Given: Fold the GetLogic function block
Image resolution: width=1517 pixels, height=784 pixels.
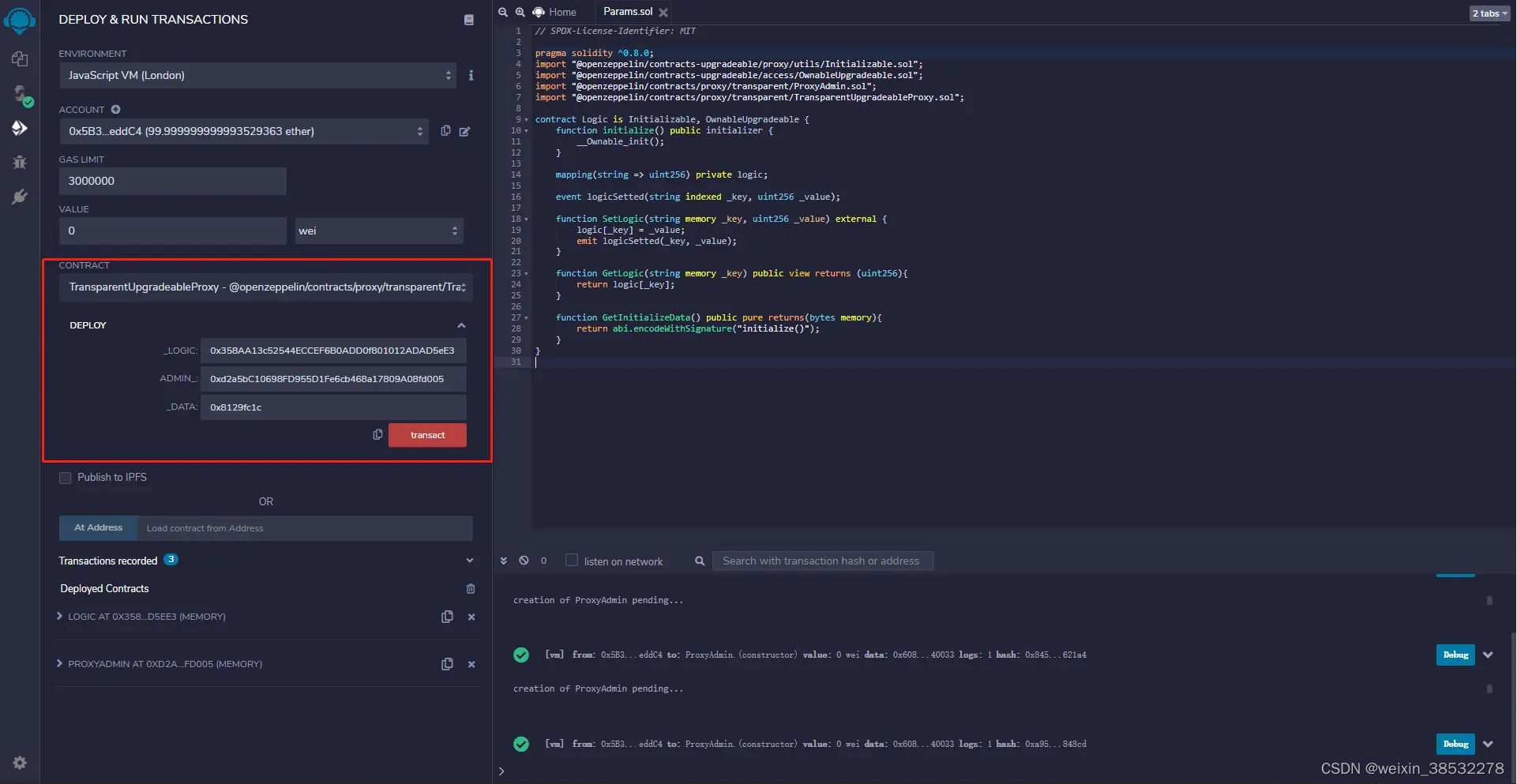Looking at the screenshot, I should [527, 274].
